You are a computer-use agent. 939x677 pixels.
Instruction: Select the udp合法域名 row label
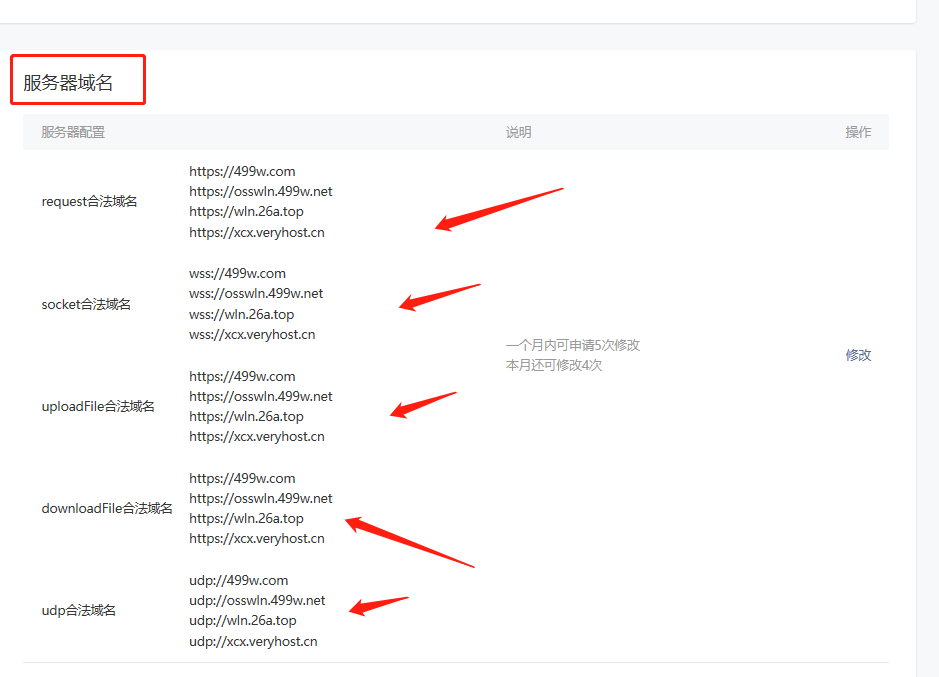click(79, 610)
